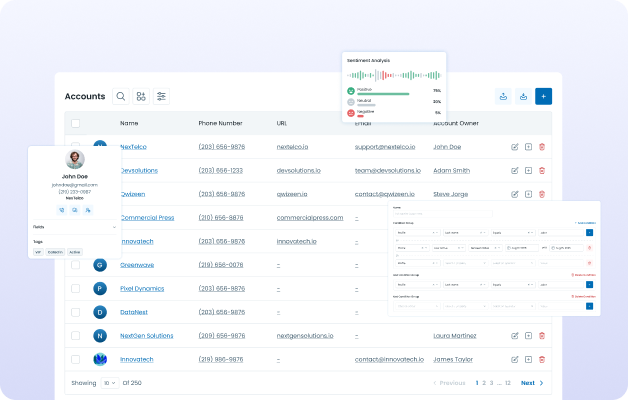The height and width of the screenshot is (400, 628).
Task: Jump to page 13 in pagination
Action: click(508, 383)
